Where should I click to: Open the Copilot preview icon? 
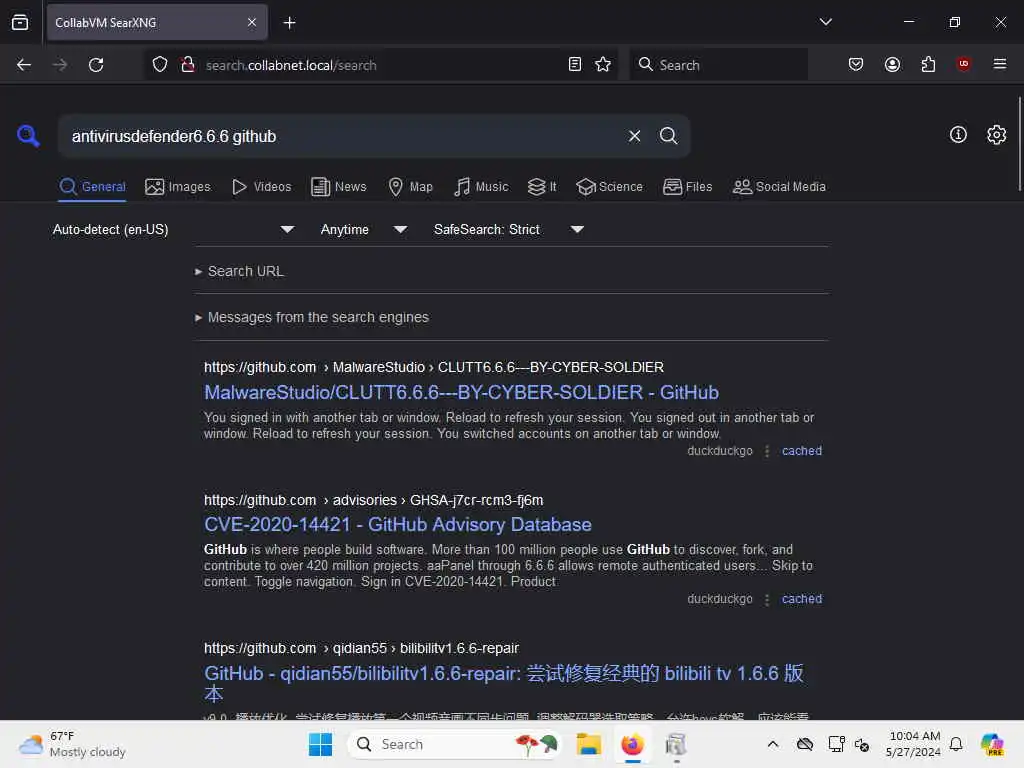[992, 744]
